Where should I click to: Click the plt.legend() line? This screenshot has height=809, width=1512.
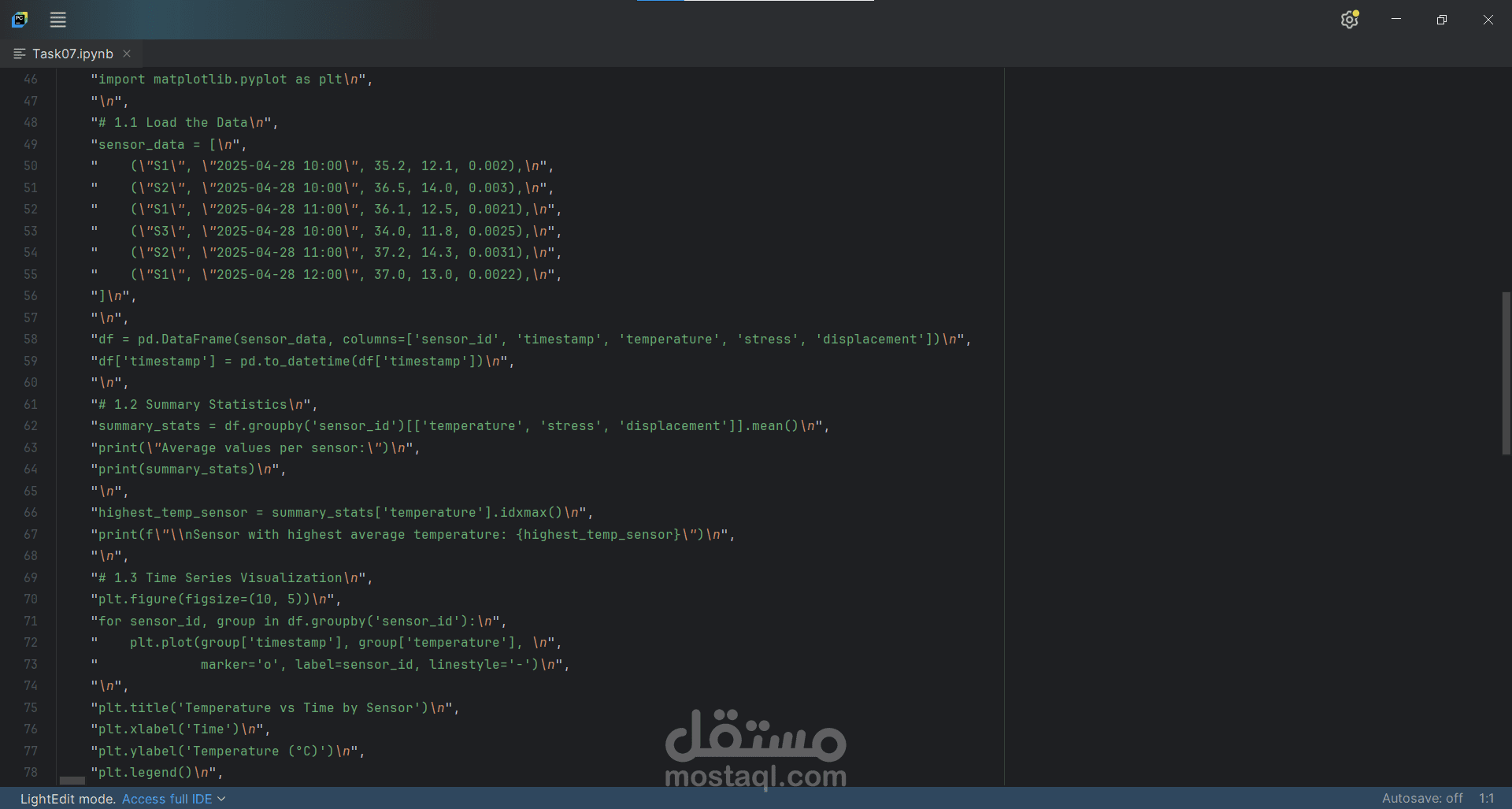pyautogui.click(x=157, y=773)
